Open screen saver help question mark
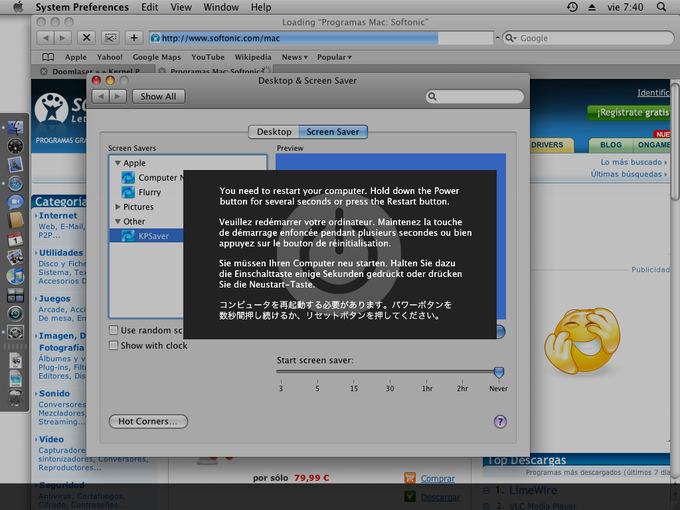This screenshot has height=510, width=680. click(x=500, y=422)
